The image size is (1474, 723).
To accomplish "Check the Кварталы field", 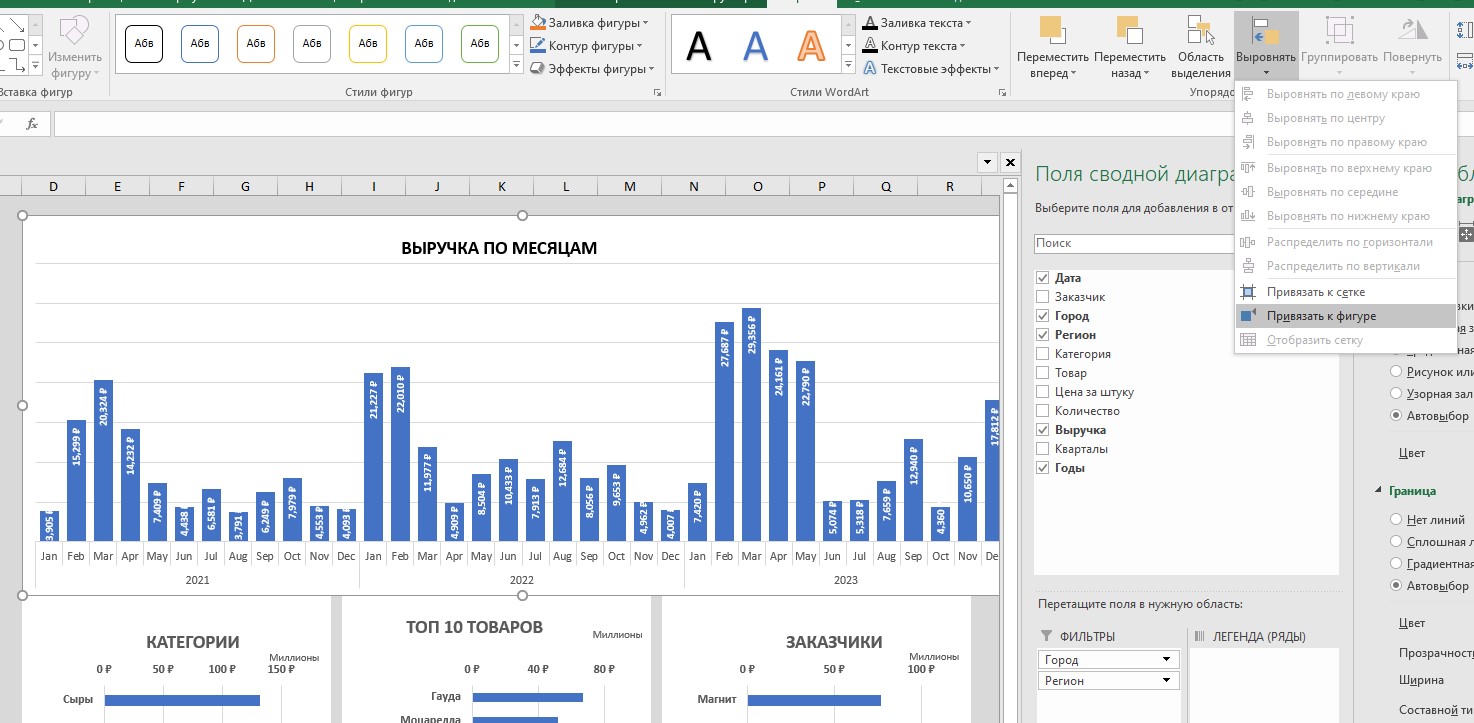I will [x=1043, y=449].
